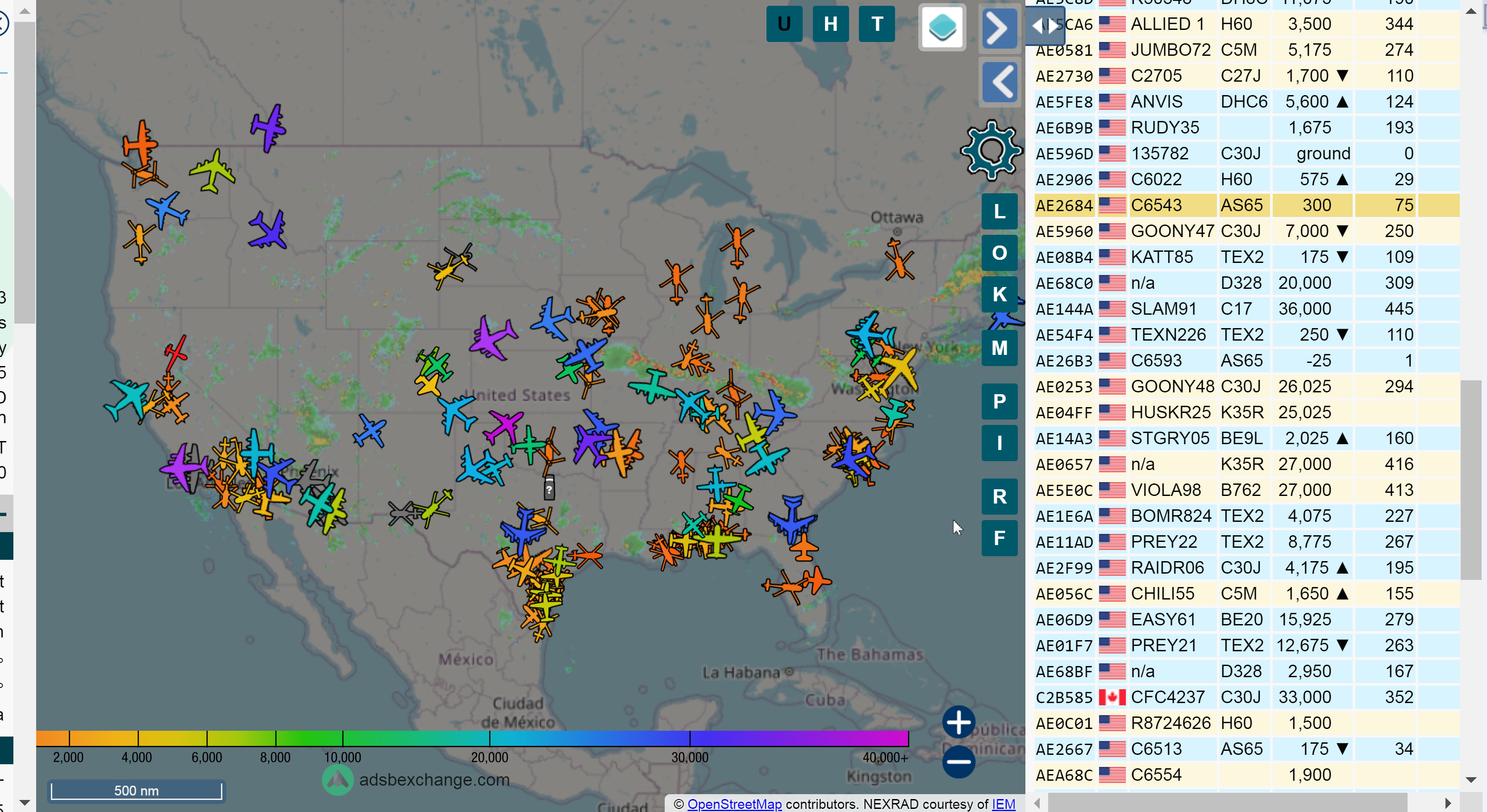
Task: Select the CHILI55 row
Action: point(1247,593)
